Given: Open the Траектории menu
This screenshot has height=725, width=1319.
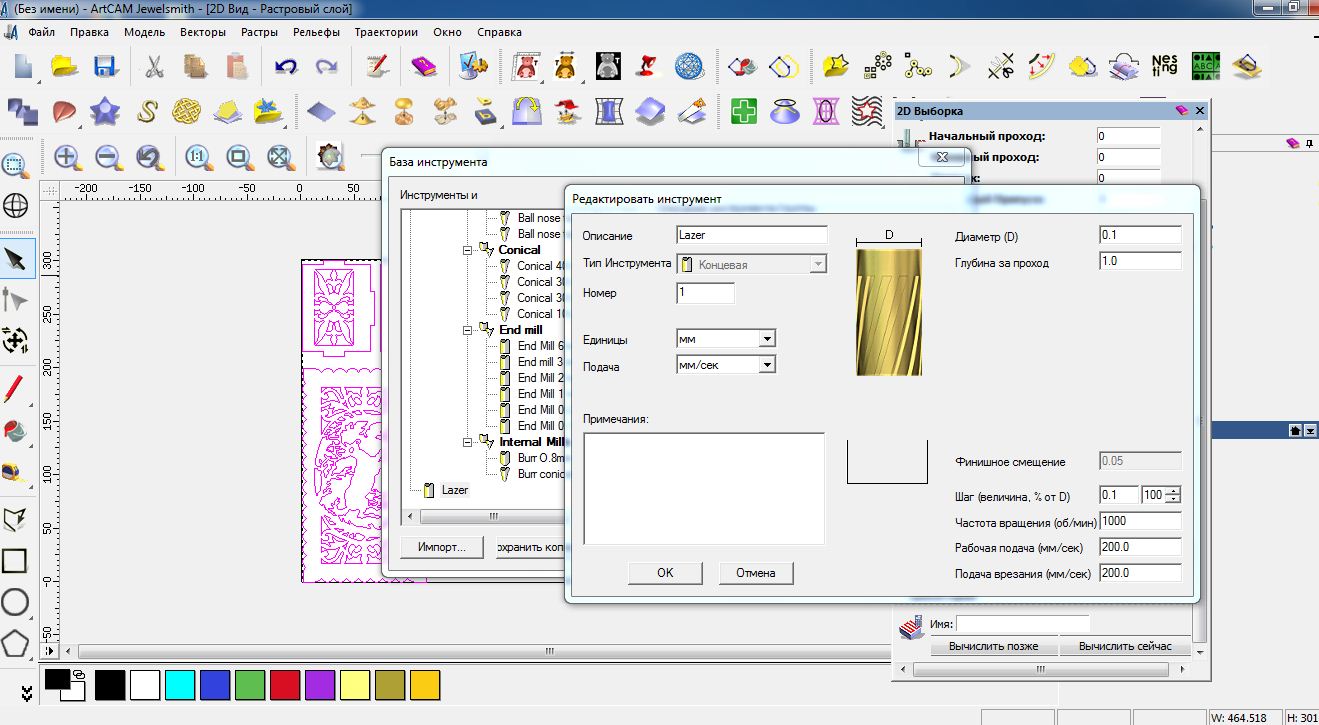Looking at the screenshot, I should pos(386,32).
